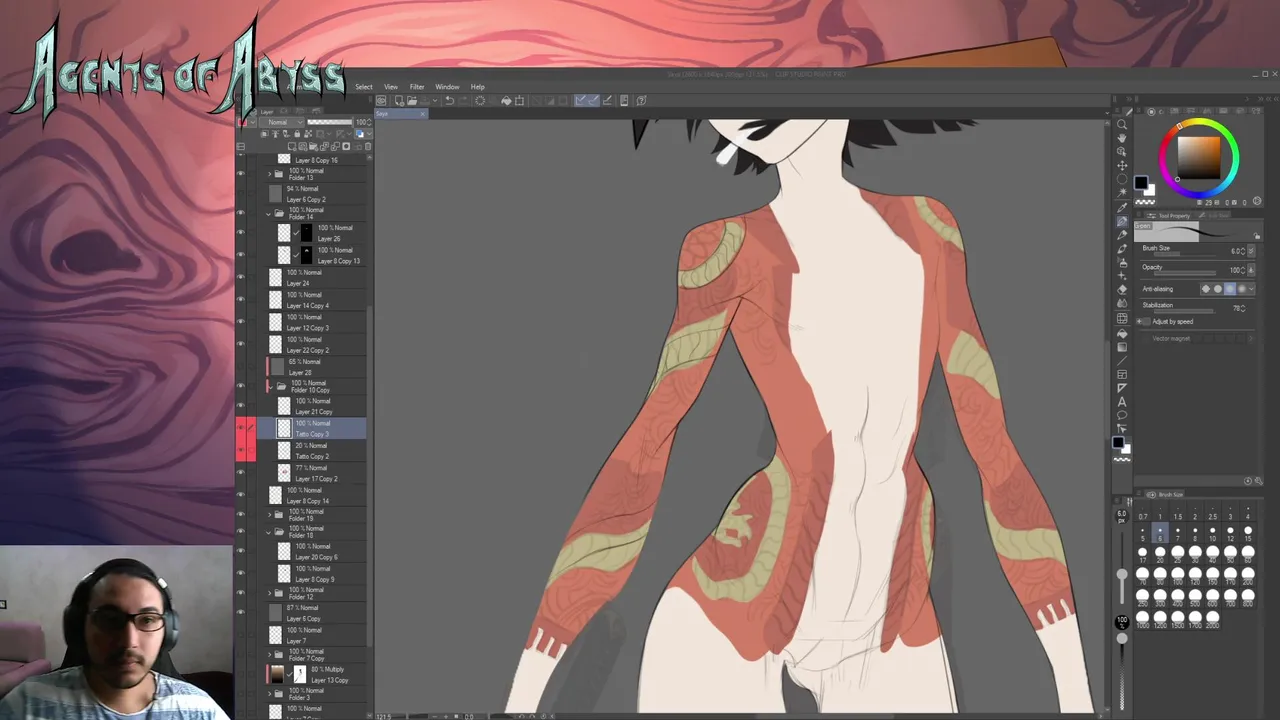Expand Folder 12 in layer list
The width and height of the screenshot is (1280, 720).
point(268,593)
